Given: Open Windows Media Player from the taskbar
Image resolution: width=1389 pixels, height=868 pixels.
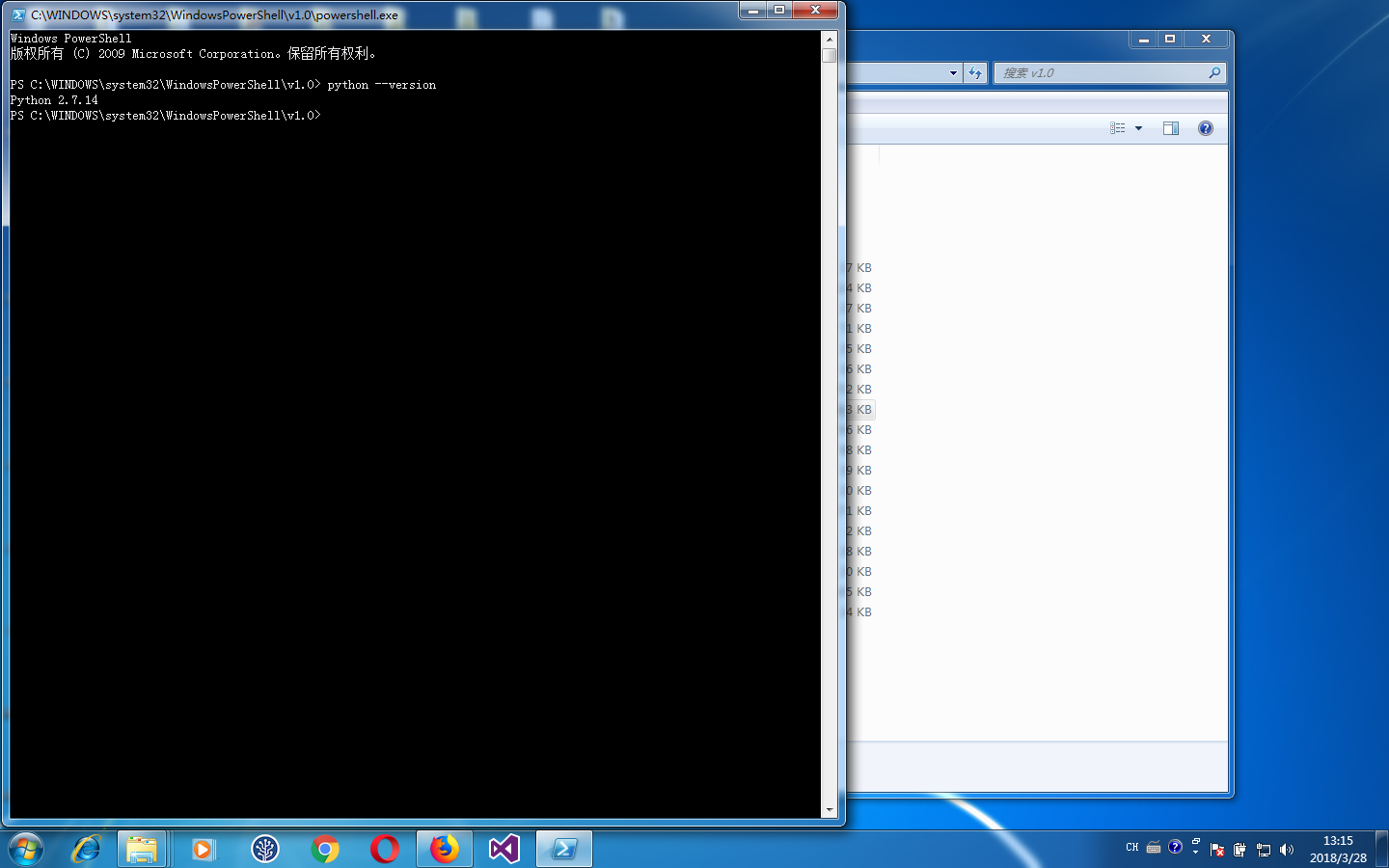Looking at the screenshot, I should [203, 849].
